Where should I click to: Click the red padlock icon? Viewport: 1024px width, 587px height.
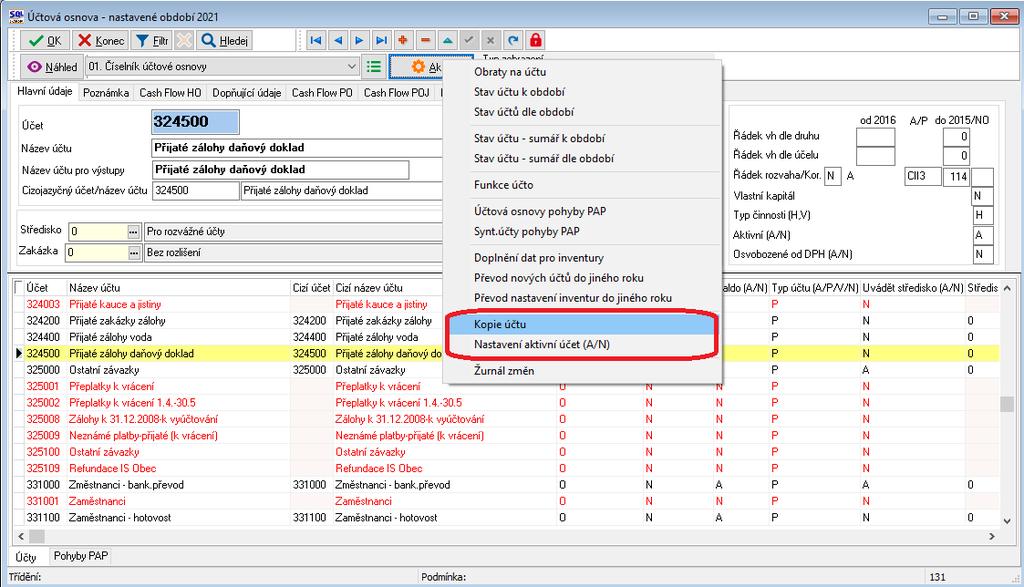[x=536, y=40]
